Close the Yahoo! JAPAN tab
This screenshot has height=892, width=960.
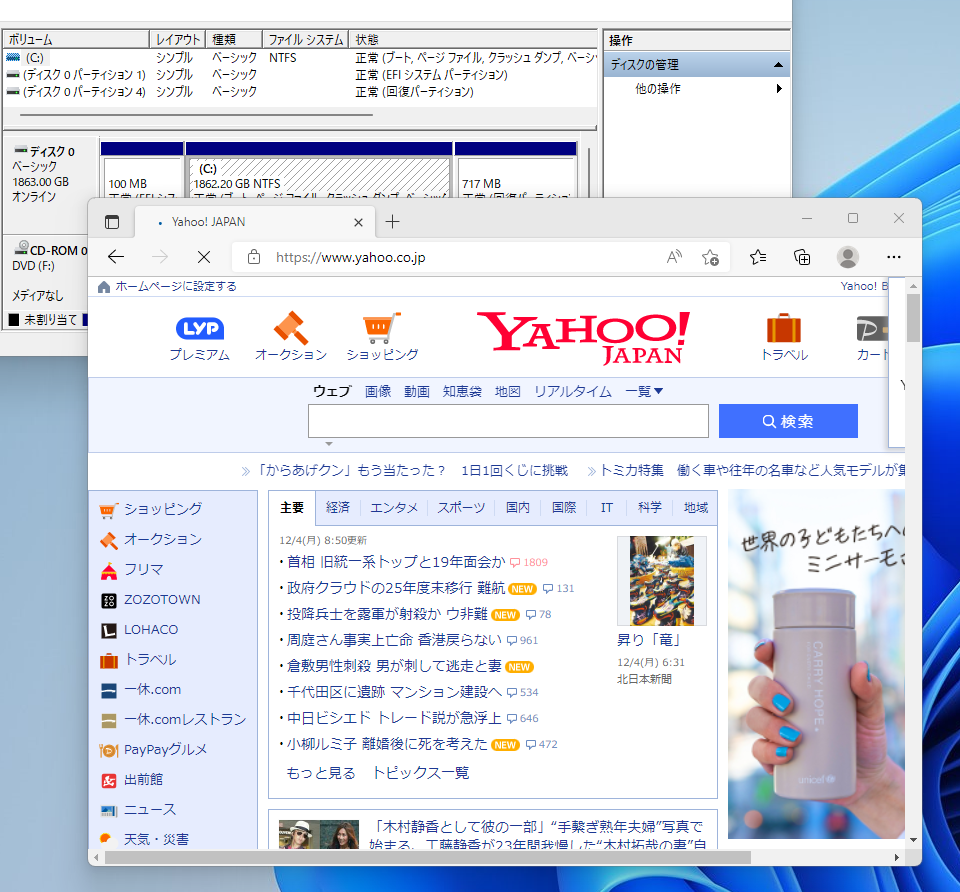359,222
